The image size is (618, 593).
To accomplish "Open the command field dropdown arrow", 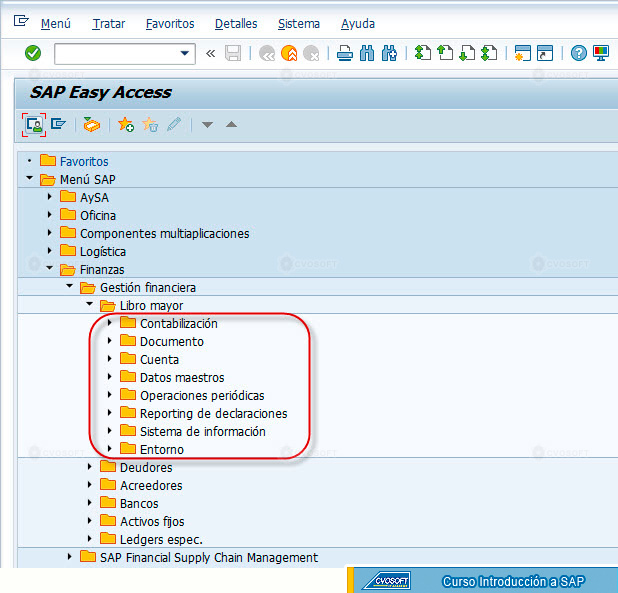I will 184,53.
